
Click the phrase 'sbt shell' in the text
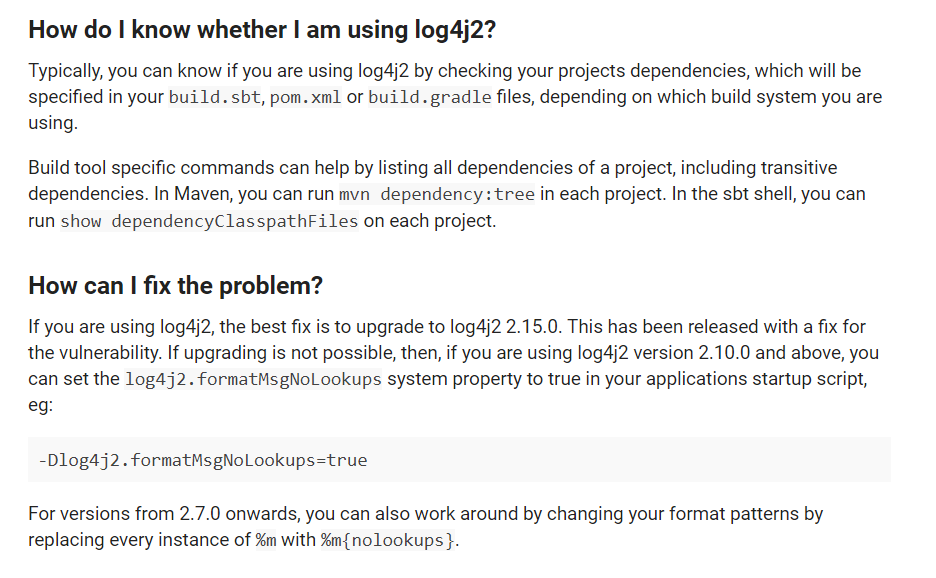(x=759, y=194)
